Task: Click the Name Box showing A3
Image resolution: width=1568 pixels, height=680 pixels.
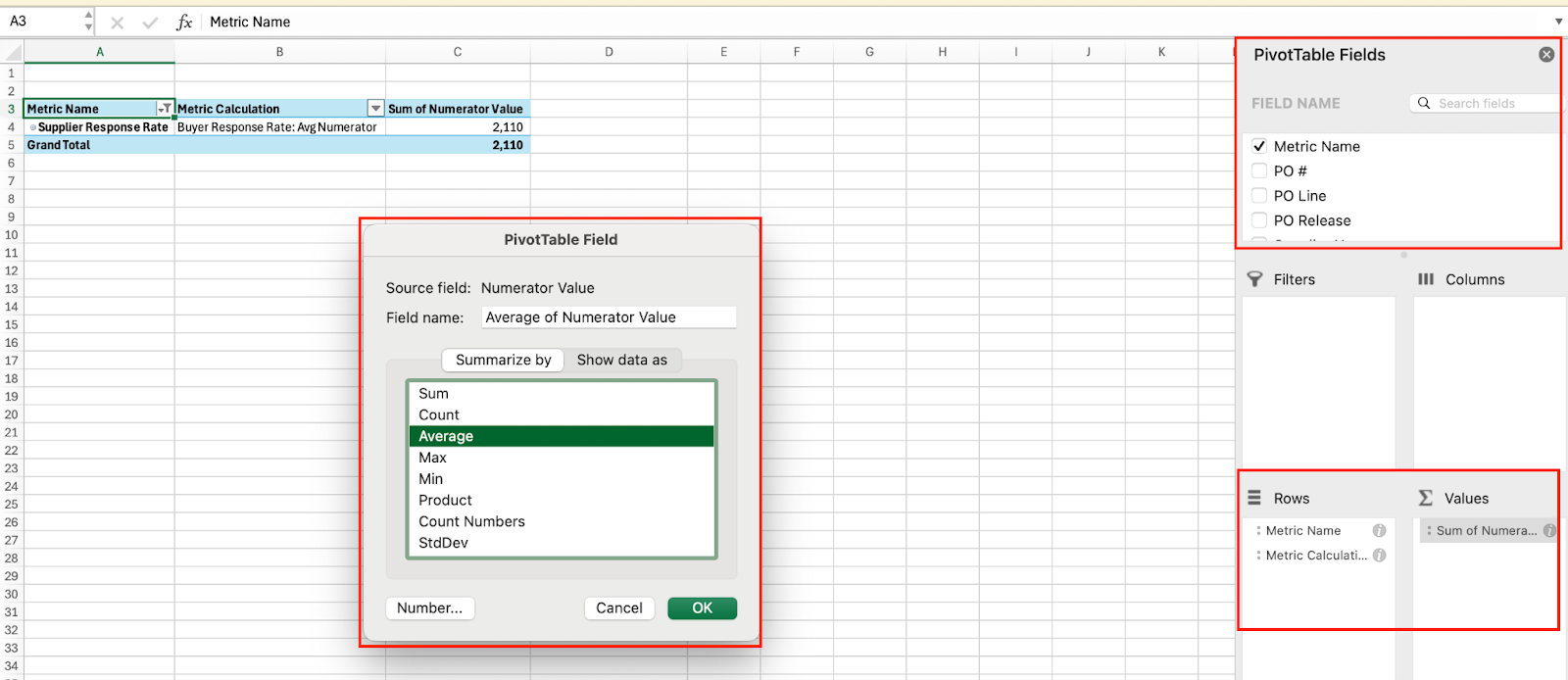Action: click(41, 22)
